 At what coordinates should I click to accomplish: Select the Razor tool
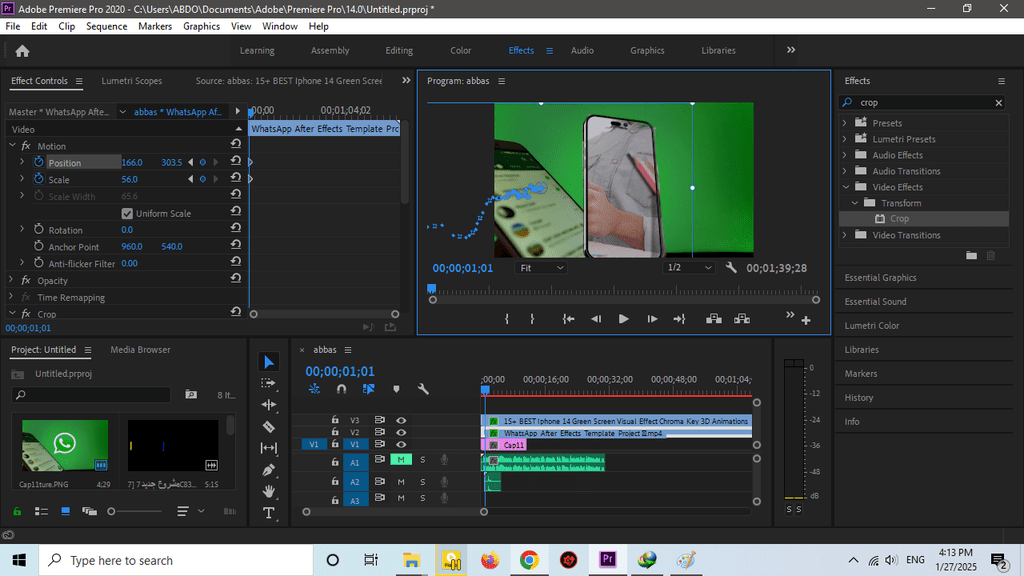(x=268, y=426)
